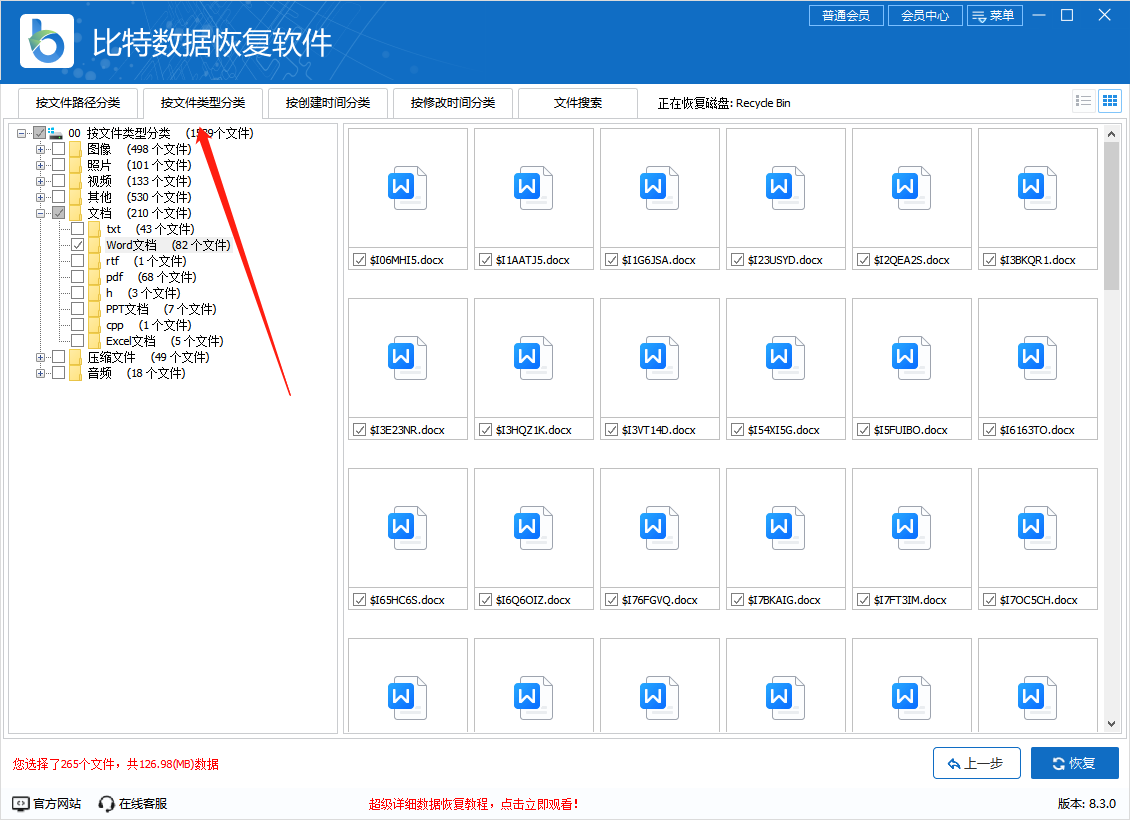Click the 图像 folder icon

(x=76, y=149)
